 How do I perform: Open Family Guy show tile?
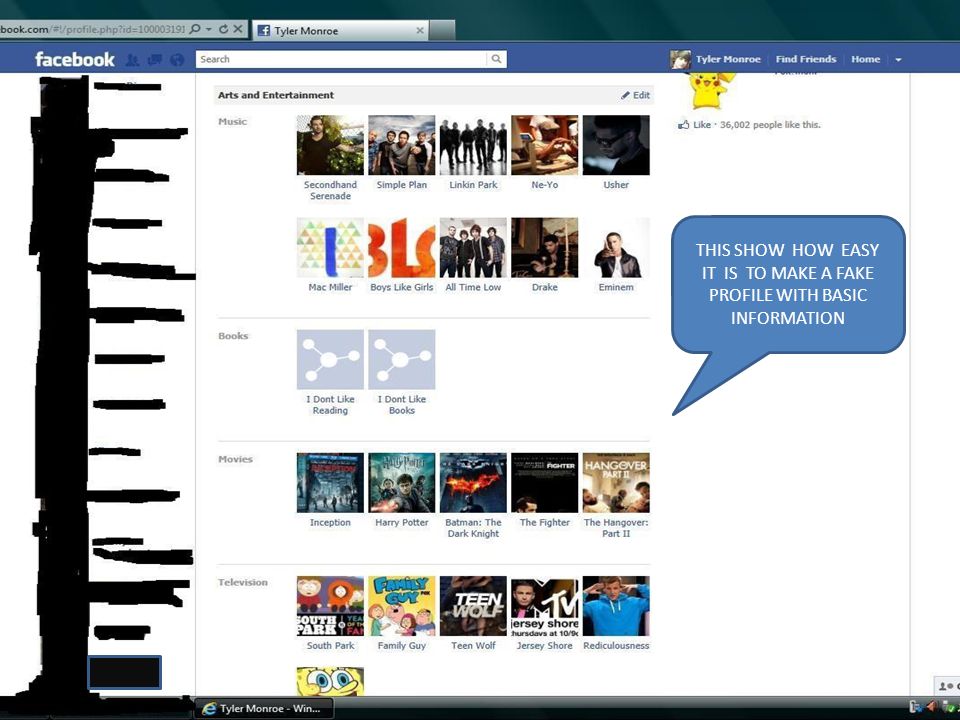click(402, 606)
